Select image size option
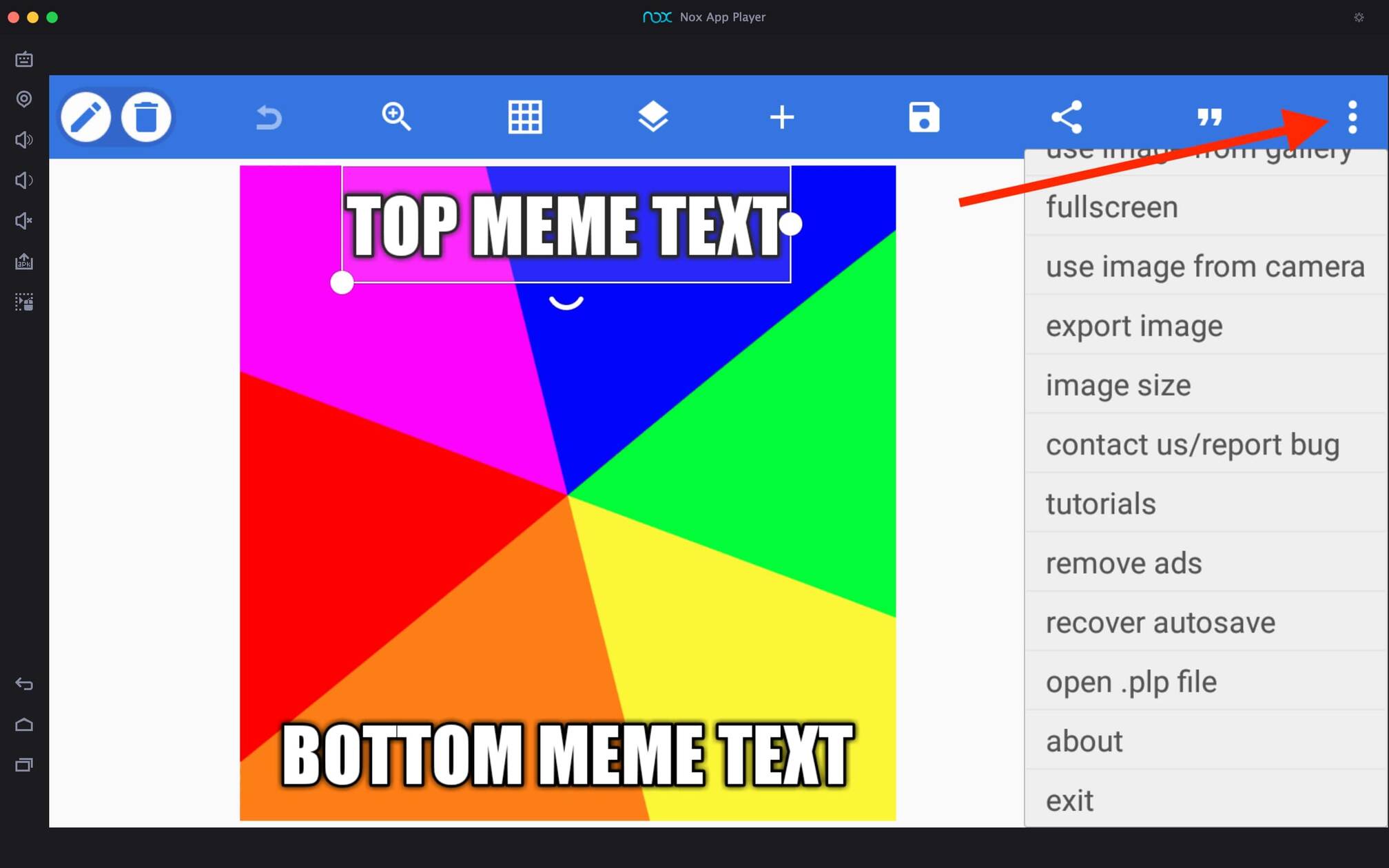 (1117, 385)
